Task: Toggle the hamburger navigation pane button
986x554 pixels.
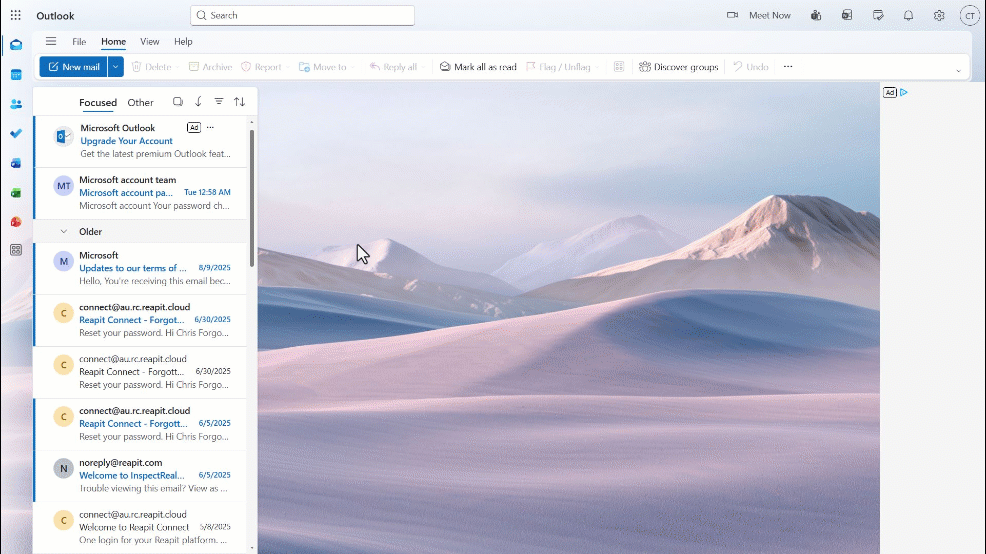Action: (x=51, y=42)
